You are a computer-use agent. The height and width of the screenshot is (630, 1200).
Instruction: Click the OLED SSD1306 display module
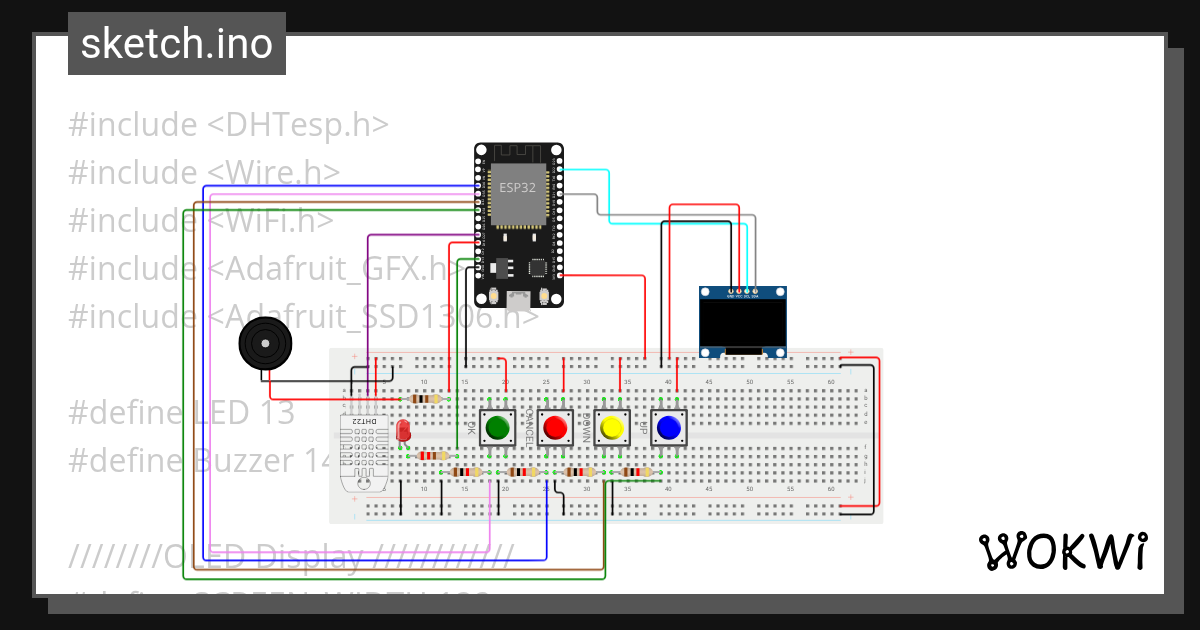point(741,320)
